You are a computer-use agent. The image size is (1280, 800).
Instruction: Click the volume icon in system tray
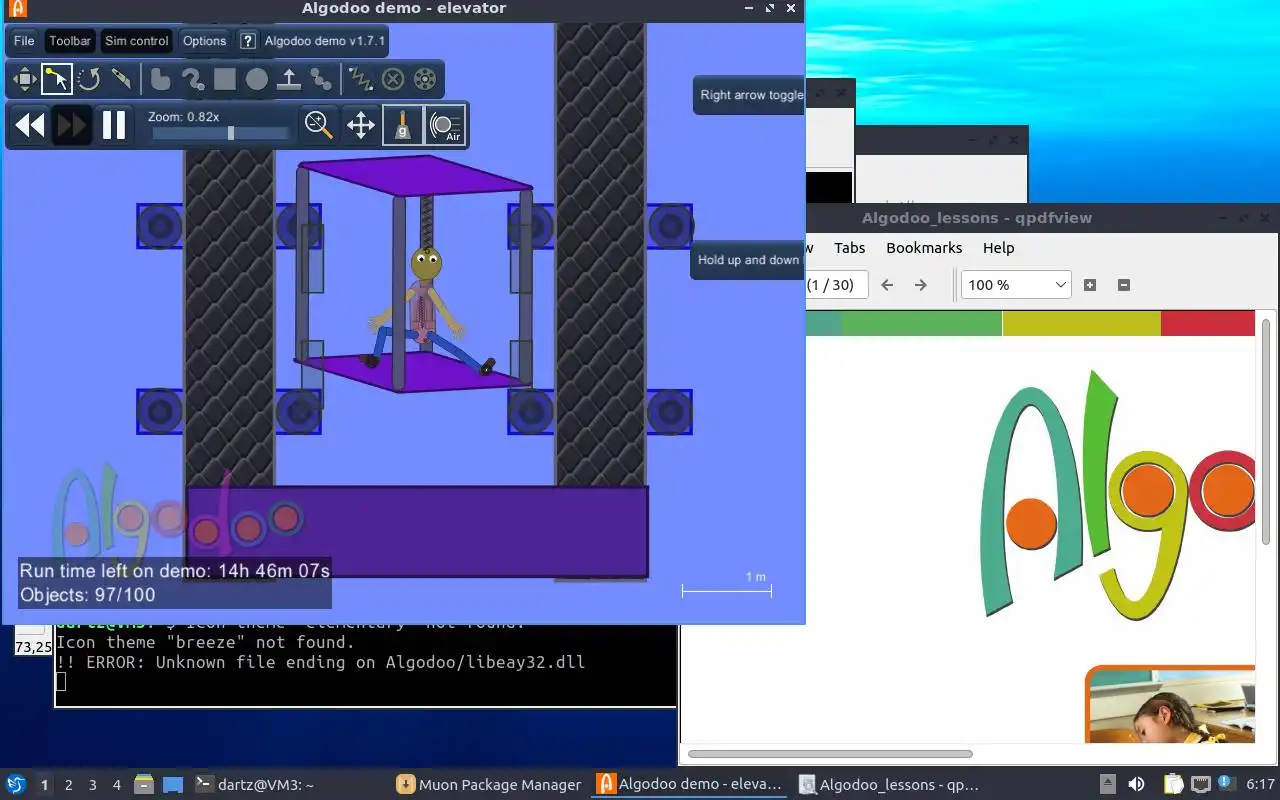[x=1136, y=785]
